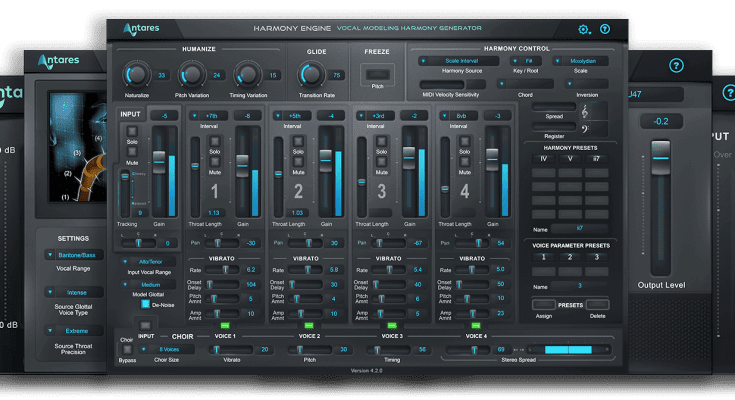Image resolution: width=735 pixels, height=400 pixels.
Task: Open the settings gear in the header
Action: (x=584, y=30)
